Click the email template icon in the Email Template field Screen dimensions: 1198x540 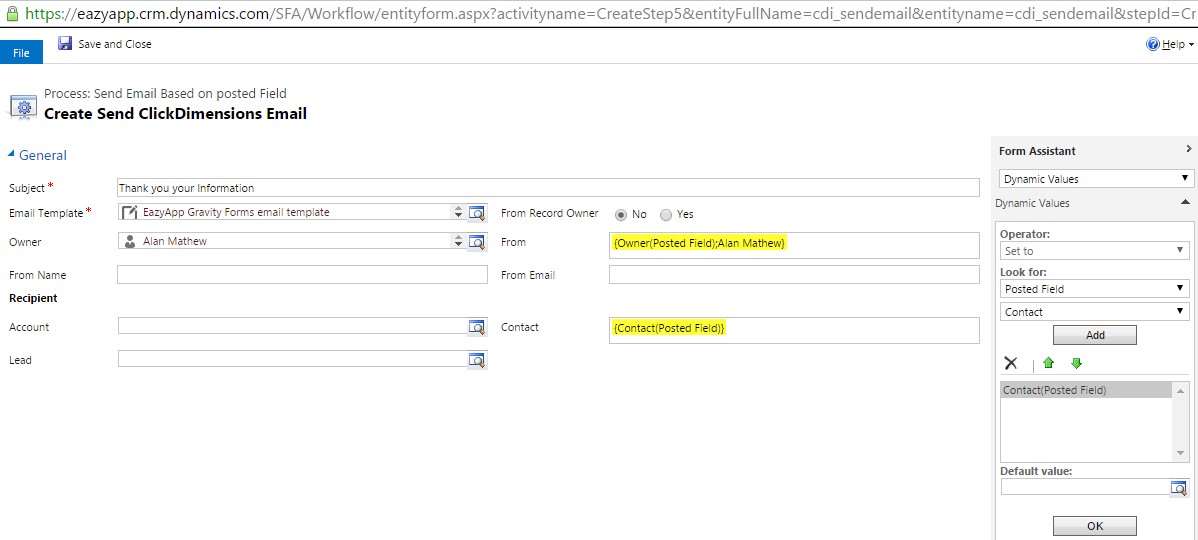click(x=130, y=212)
